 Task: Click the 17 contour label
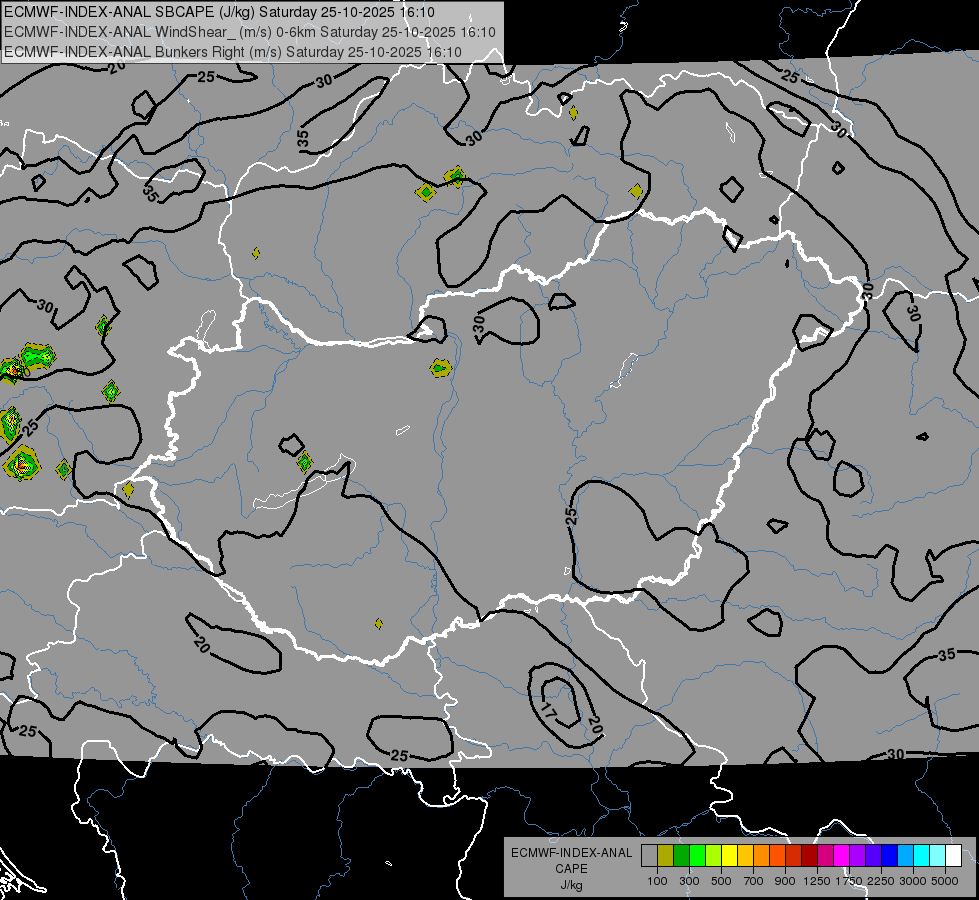coord(547,711)
